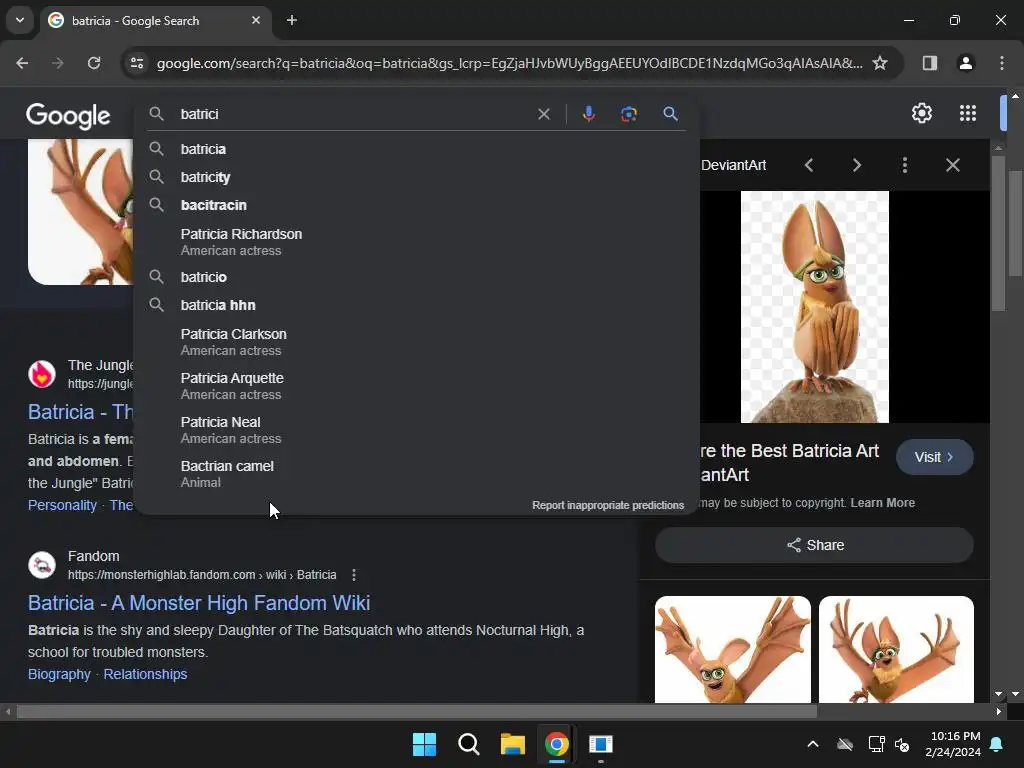Clear the search box text
This screenshot has width=1024, height=768.
pos(543,114)
